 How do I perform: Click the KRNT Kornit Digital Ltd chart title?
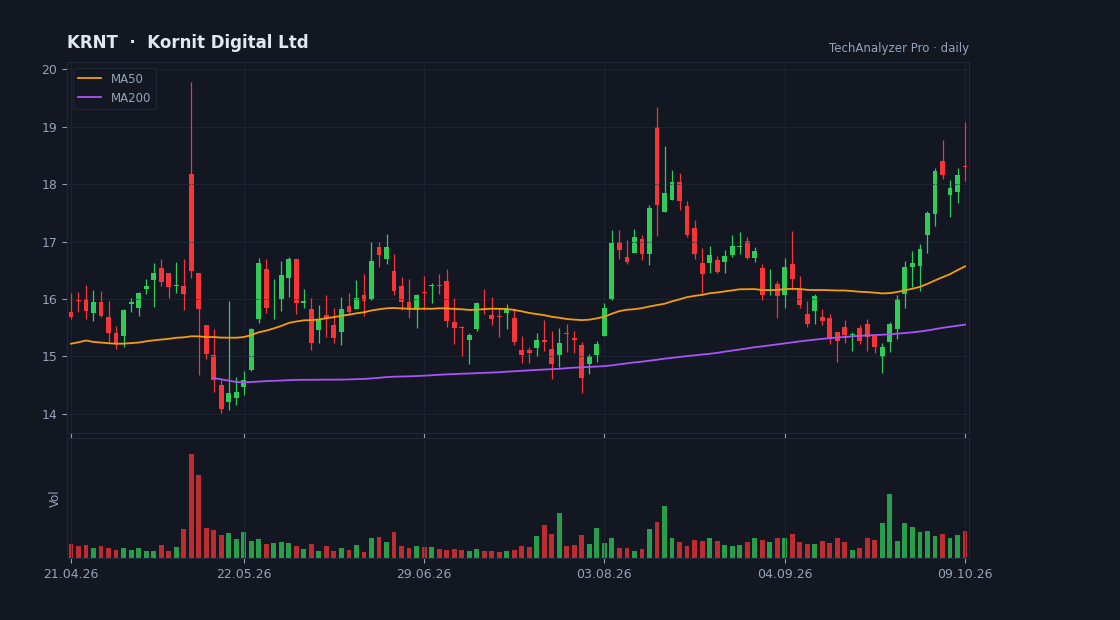pyautogui.click(x=188, y=42)
